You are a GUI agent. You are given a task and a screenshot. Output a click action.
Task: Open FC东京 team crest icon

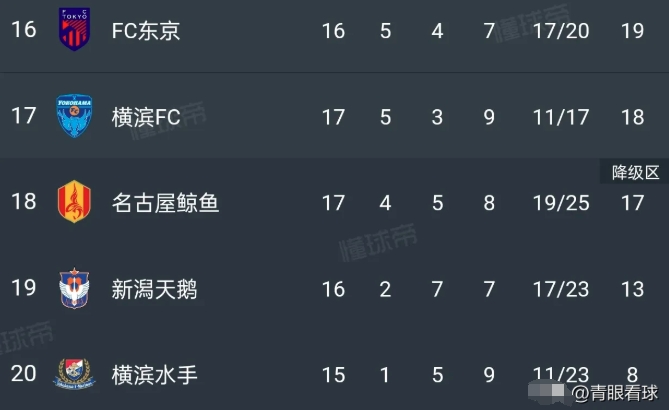pyautogui.click(x=74, y=29)
